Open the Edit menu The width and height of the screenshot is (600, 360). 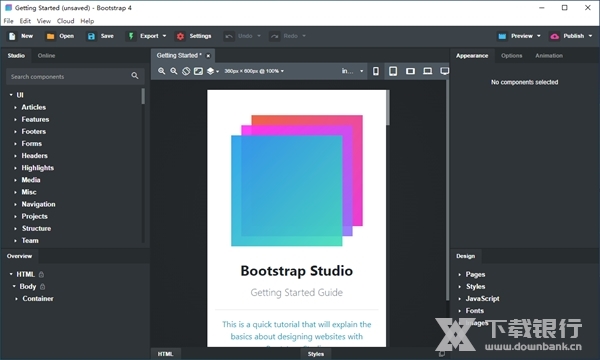point(25,21)
